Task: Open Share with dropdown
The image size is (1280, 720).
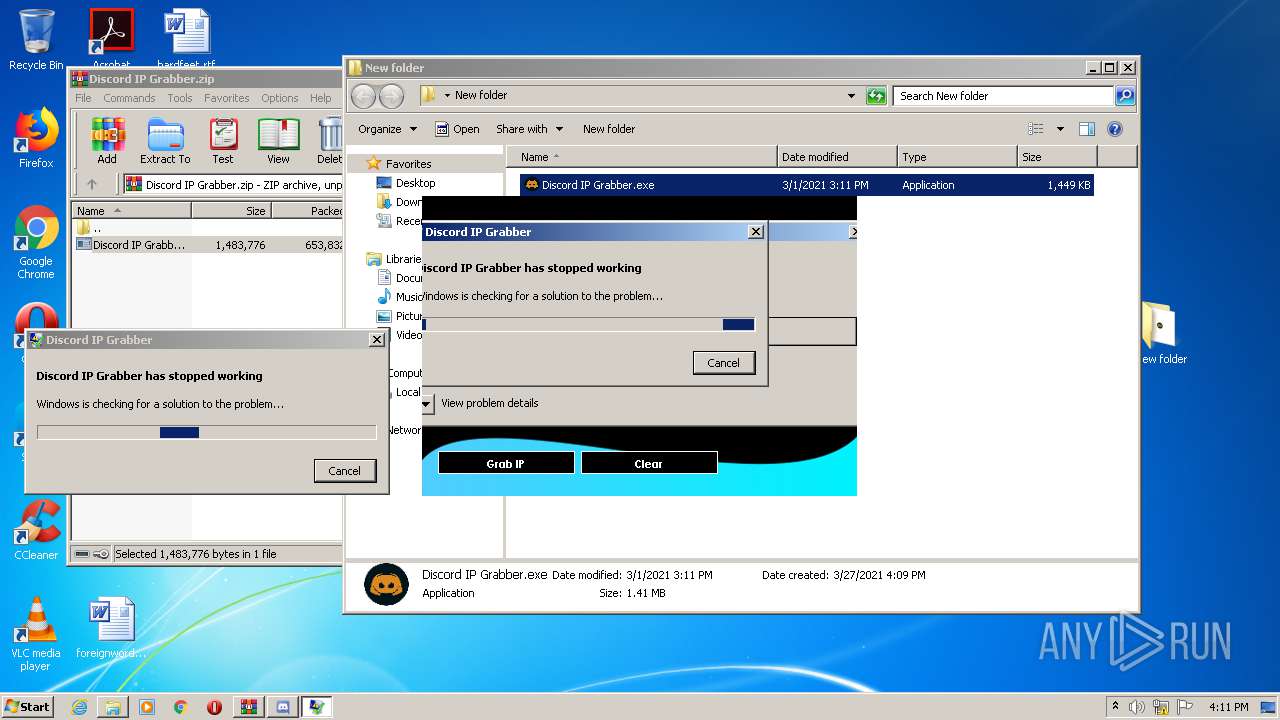Action: 529,129
